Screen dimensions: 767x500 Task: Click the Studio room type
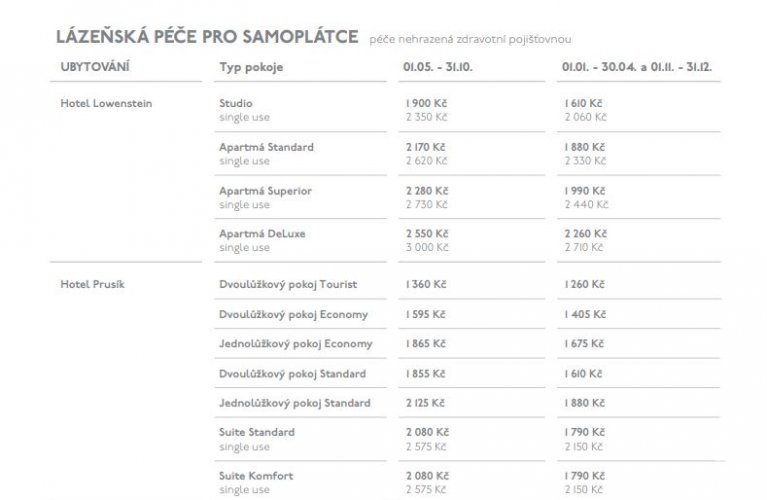coord(236,103)
